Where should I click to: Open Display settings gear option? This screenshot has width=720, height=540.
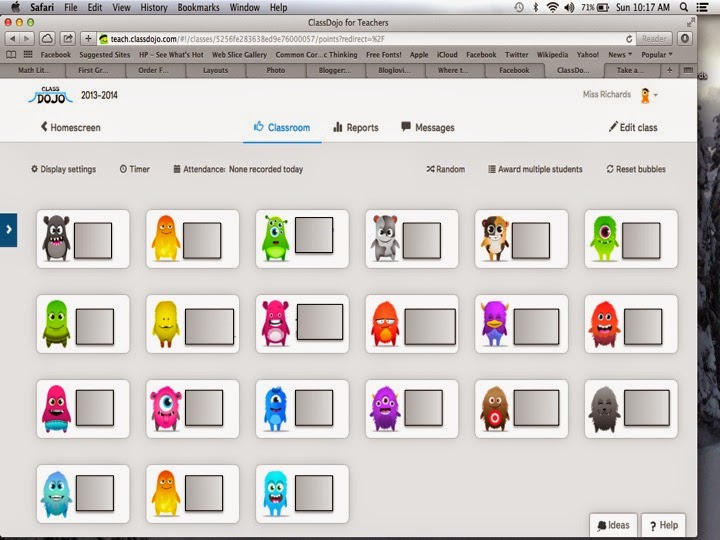point(63,169)
